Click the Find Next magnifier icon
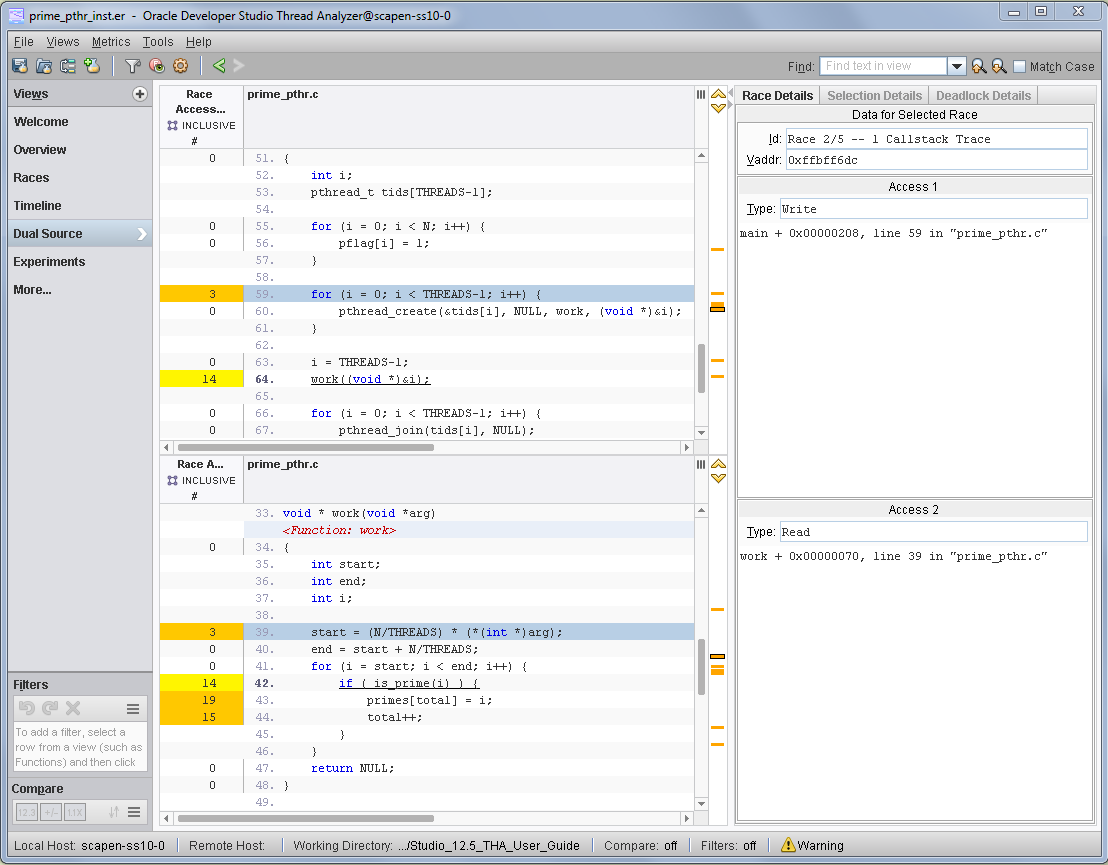 pos(998,66)
